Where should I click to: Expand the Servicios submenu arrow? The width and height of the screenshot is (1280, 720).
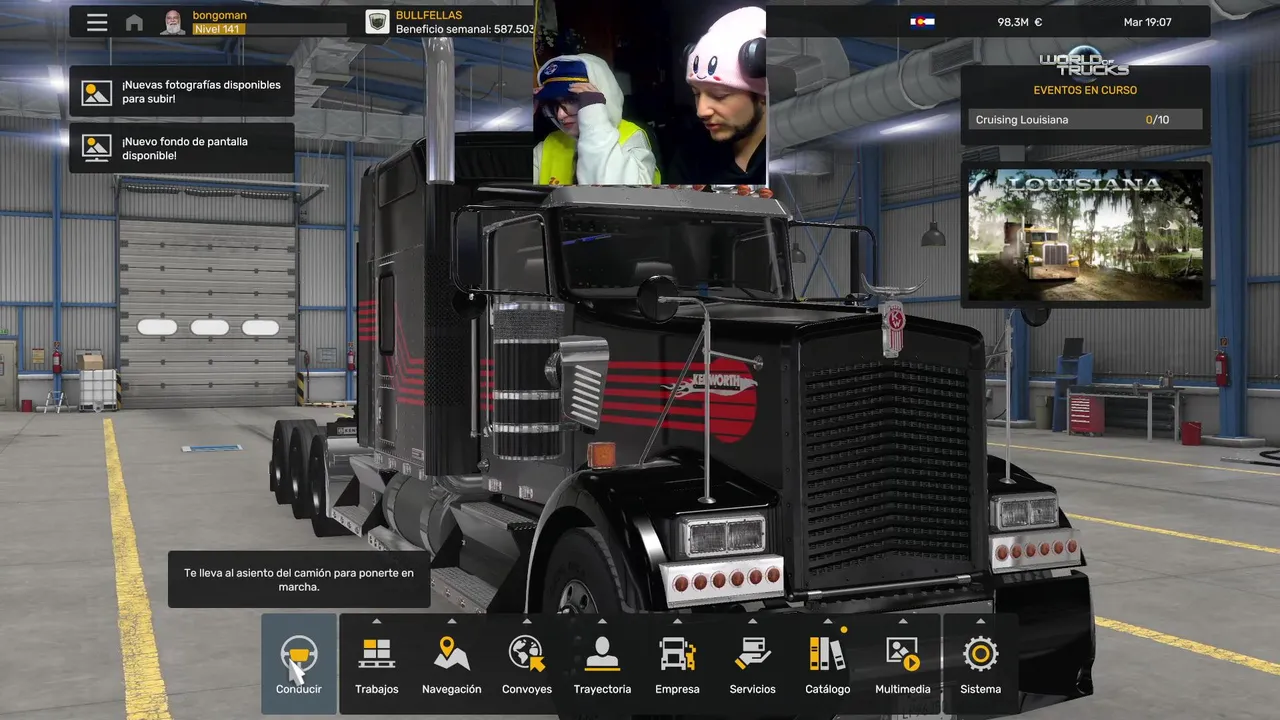click(752, 621)
